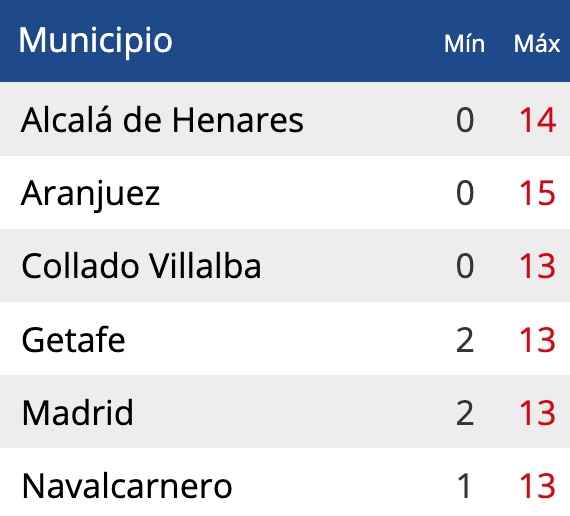570x516 pixels.
Task: Click Navalcarnero minimum value 1
Action: (464, 485)
